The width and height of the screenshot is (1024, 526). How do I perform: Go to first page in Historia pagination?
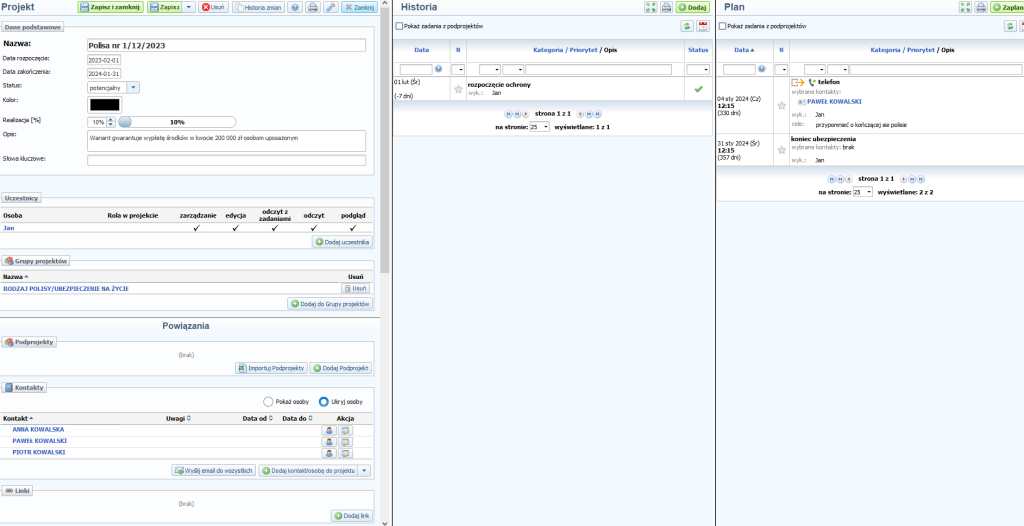point(509,114)
